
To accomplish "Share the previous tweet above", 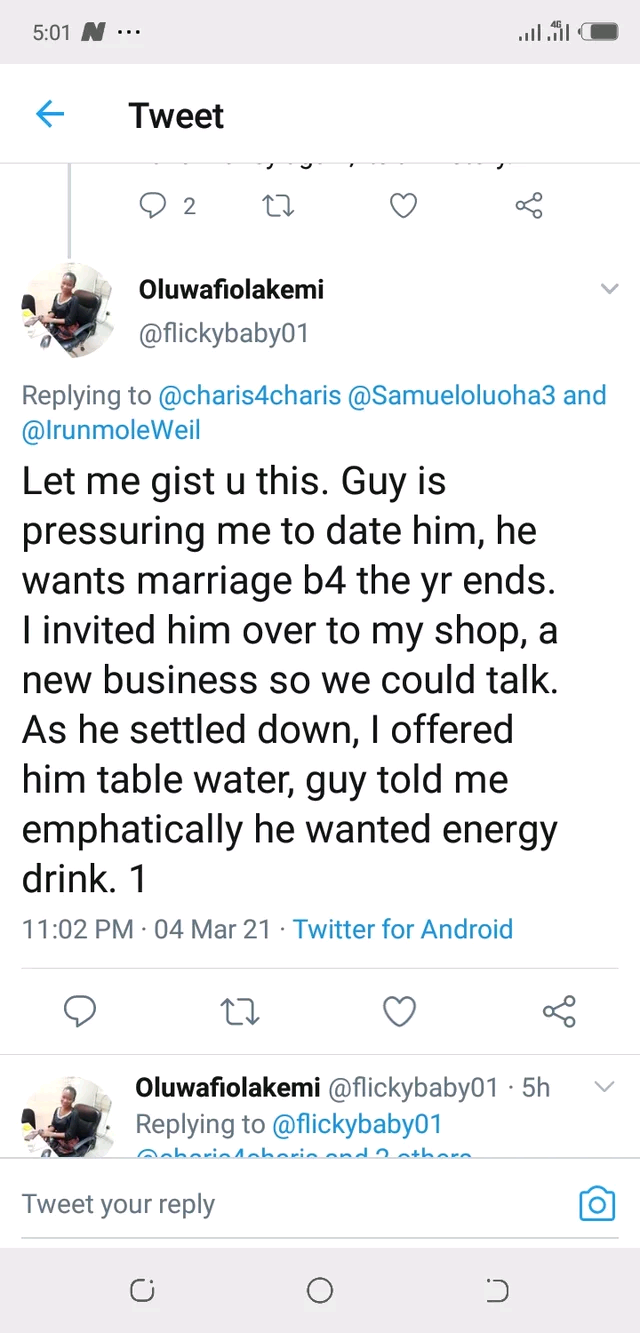I will click(x=528, y=206).
